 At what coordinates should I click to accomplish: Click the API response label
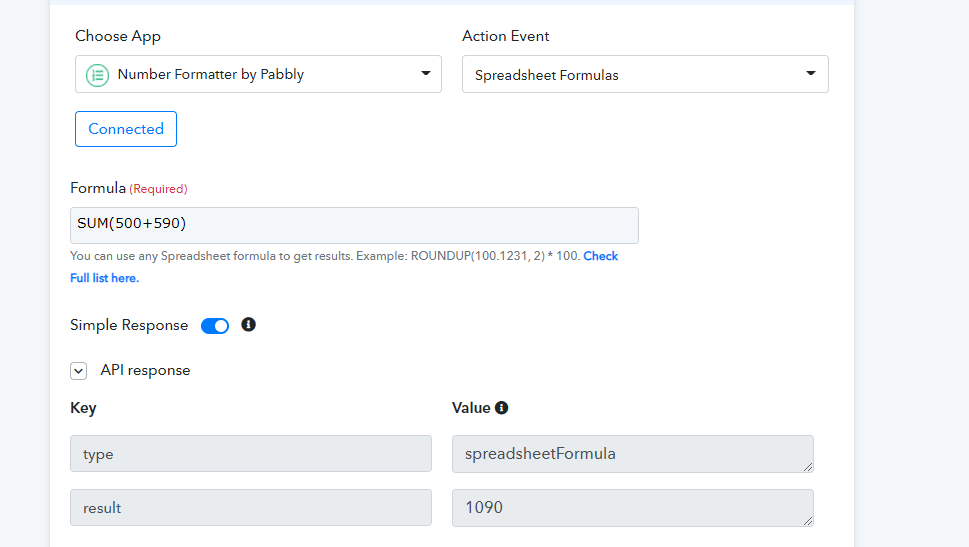pos(145,370)
